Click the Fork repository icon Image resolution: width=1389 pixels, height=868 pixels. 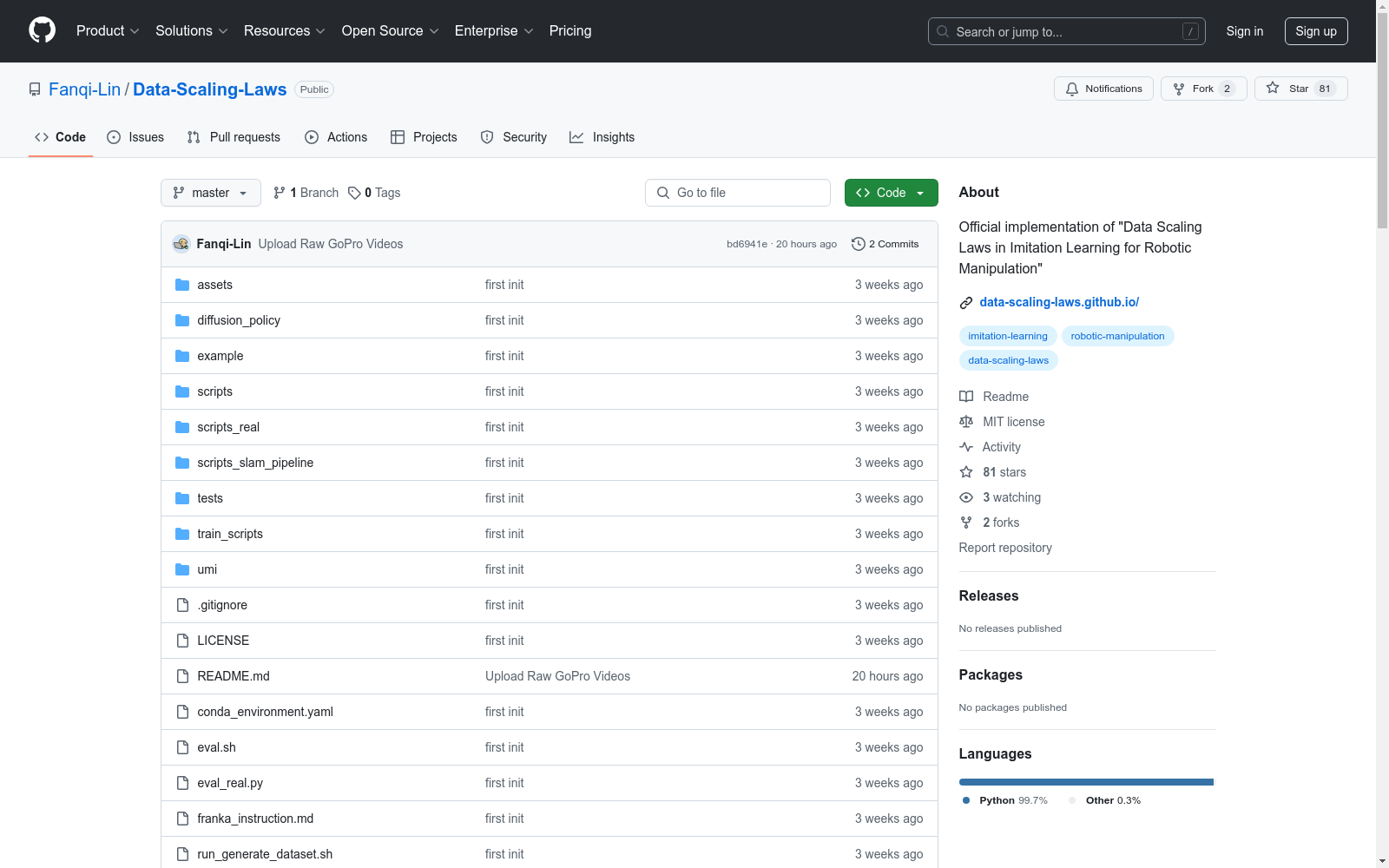tap(1179, 89)
